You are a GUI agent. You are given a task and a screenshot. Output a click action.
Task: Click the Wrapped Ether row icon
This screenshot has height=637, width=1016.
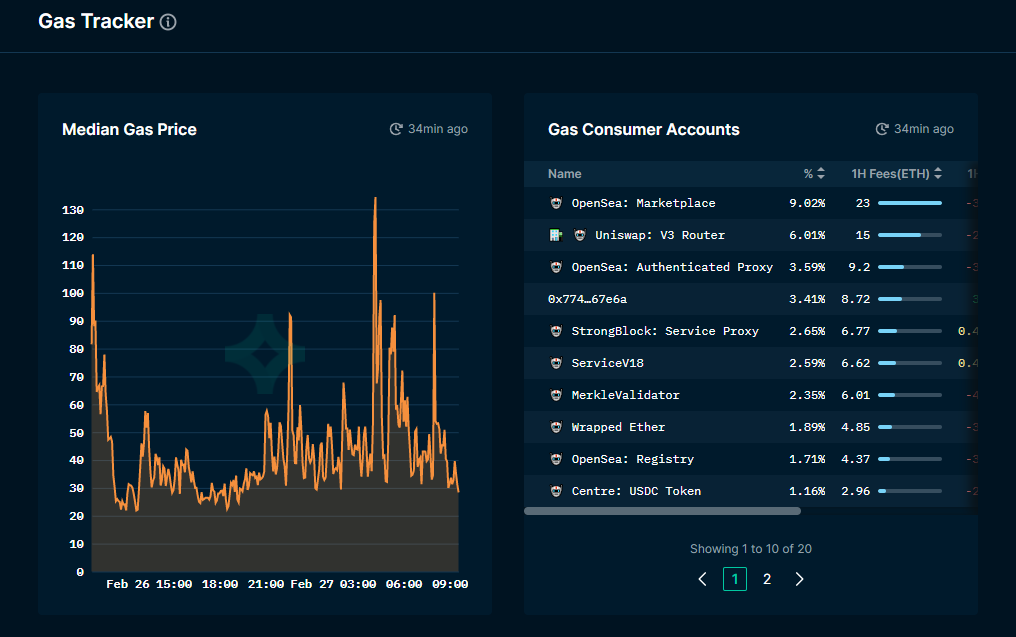pyautogui.click(x=556, y=427)
